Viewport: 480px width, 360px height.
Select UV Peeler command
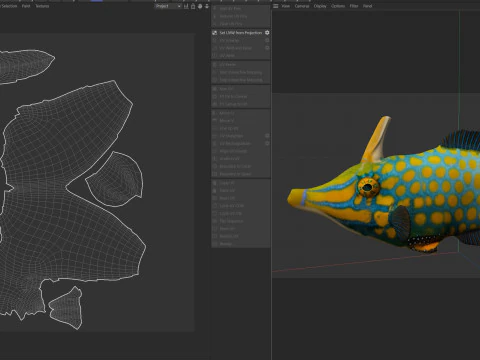pos(241,64)
